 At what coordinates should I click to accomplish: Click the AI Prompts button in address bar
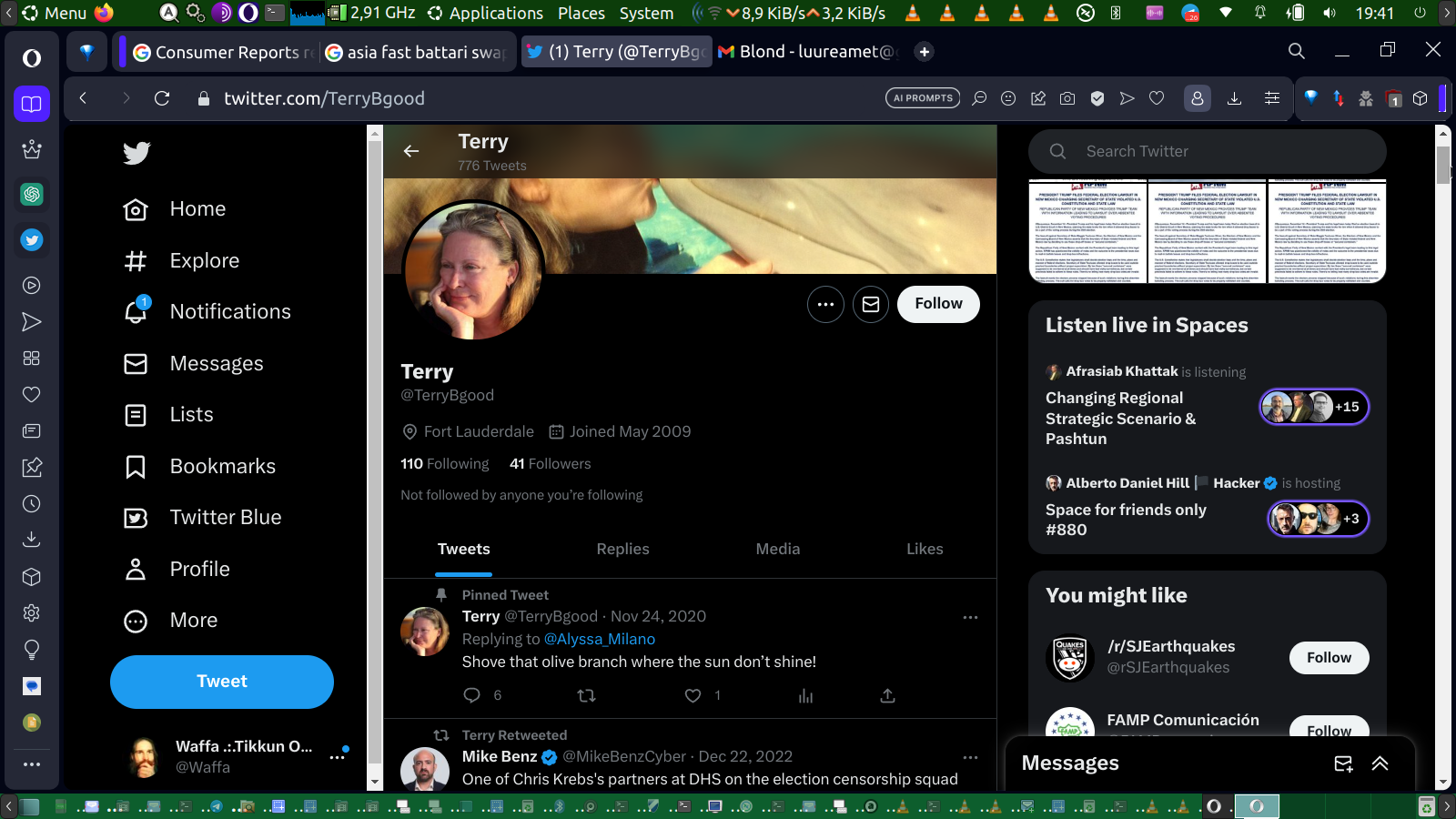tap(923, 98)
